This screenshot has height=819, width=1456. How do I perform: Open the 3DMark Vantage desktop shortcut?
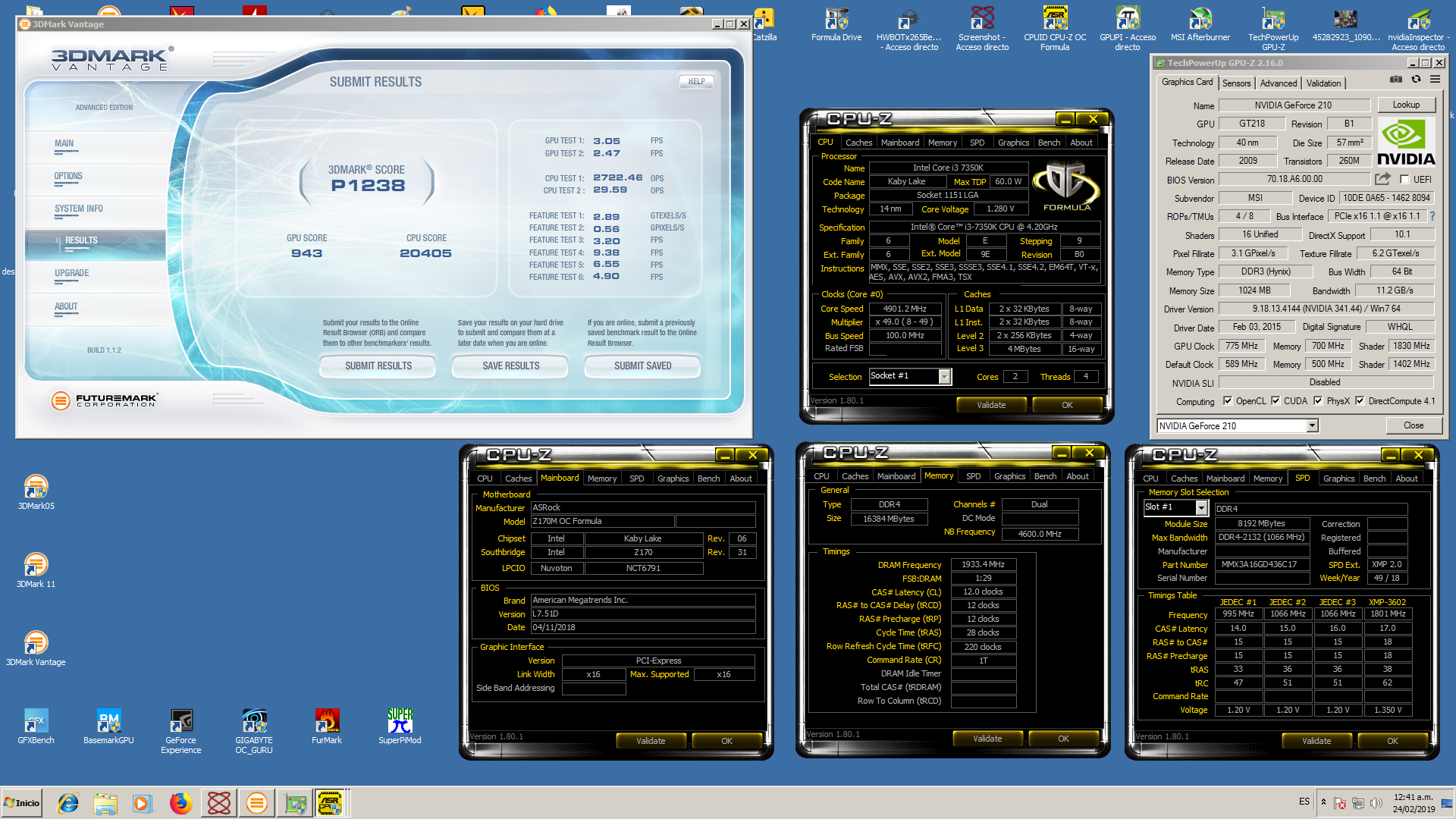pos(36,648)
